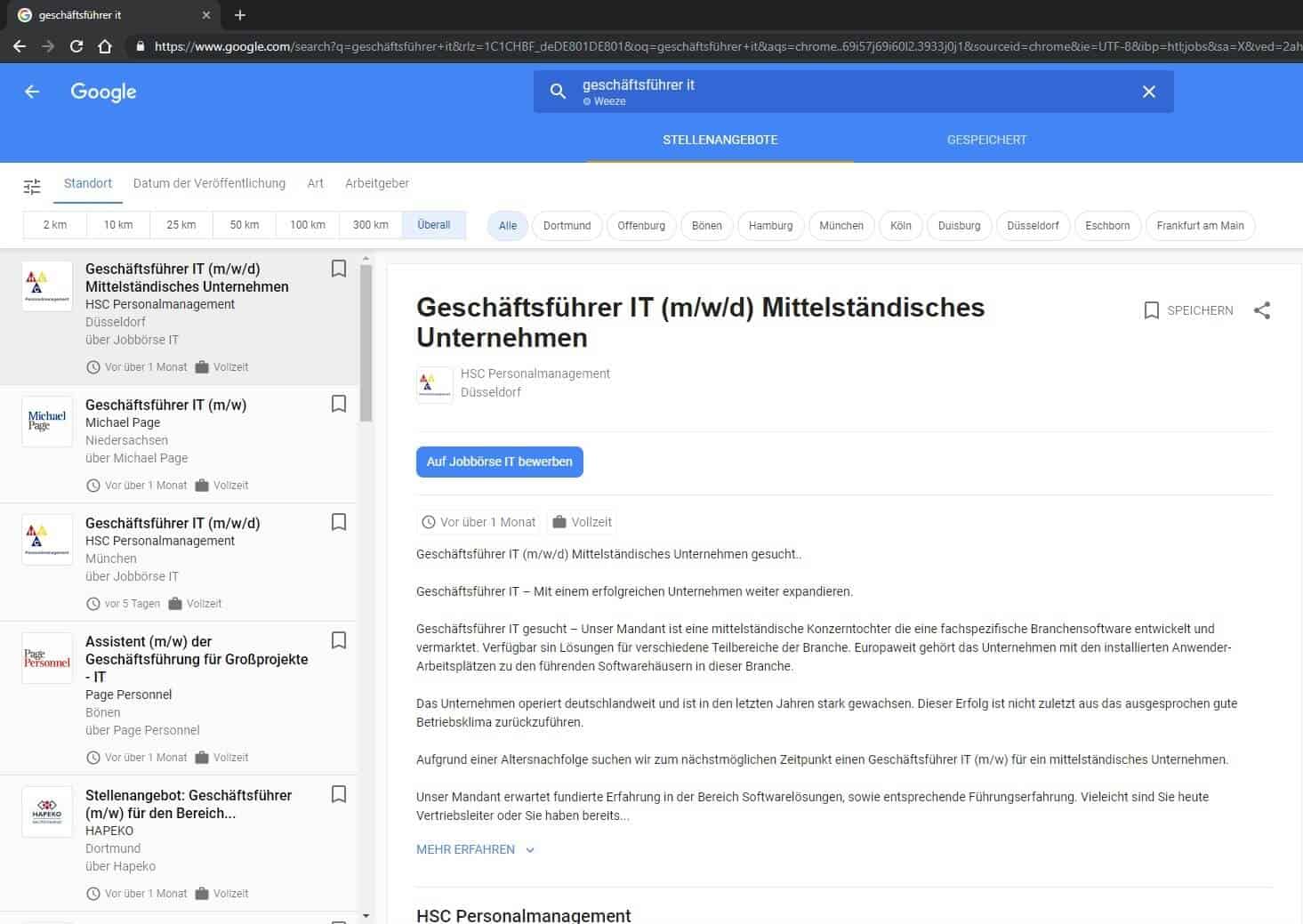Open Geschäftsführer IT (m/w) Michael Page listing
1303x924 pixels.
[x=178, y=444]
